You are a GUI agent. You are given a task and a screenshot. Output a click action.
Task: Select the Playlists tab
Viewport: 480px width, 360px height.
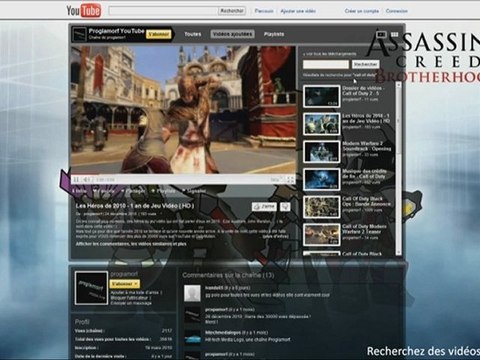(274, 34)
